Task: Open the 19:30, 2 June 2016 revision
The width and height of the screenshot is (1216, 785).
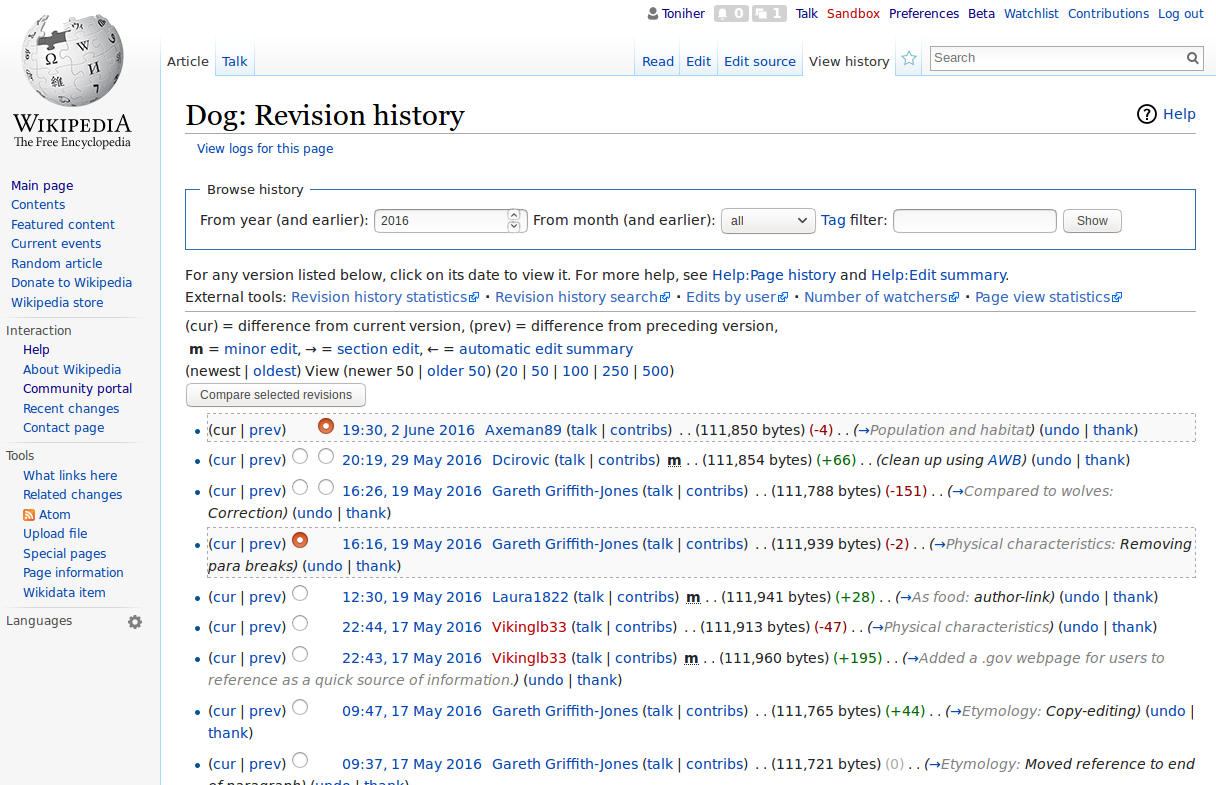Action: (408, 430)
